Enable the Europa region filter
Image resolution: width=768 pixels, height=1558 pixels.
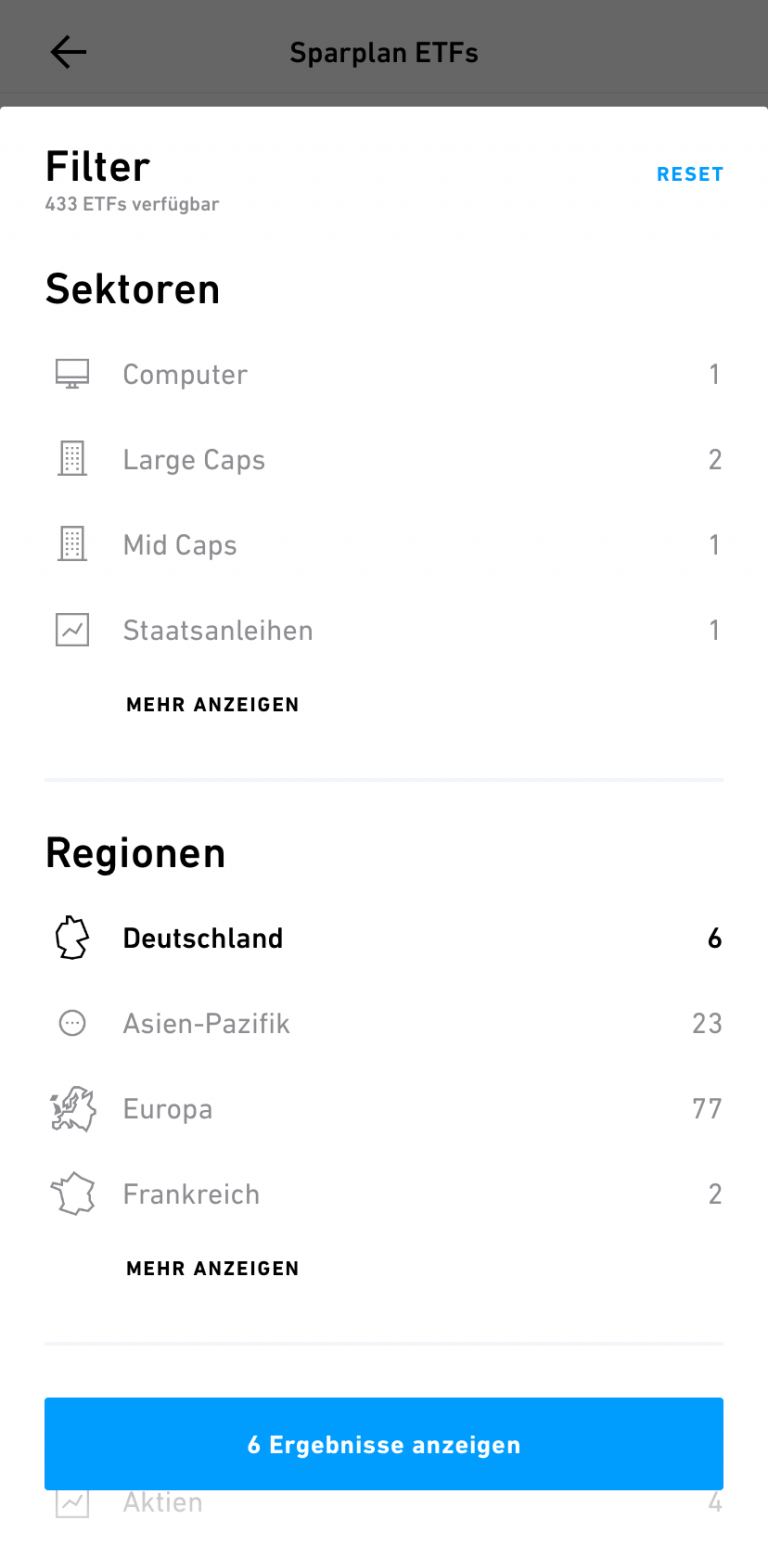coord(168,1110)
